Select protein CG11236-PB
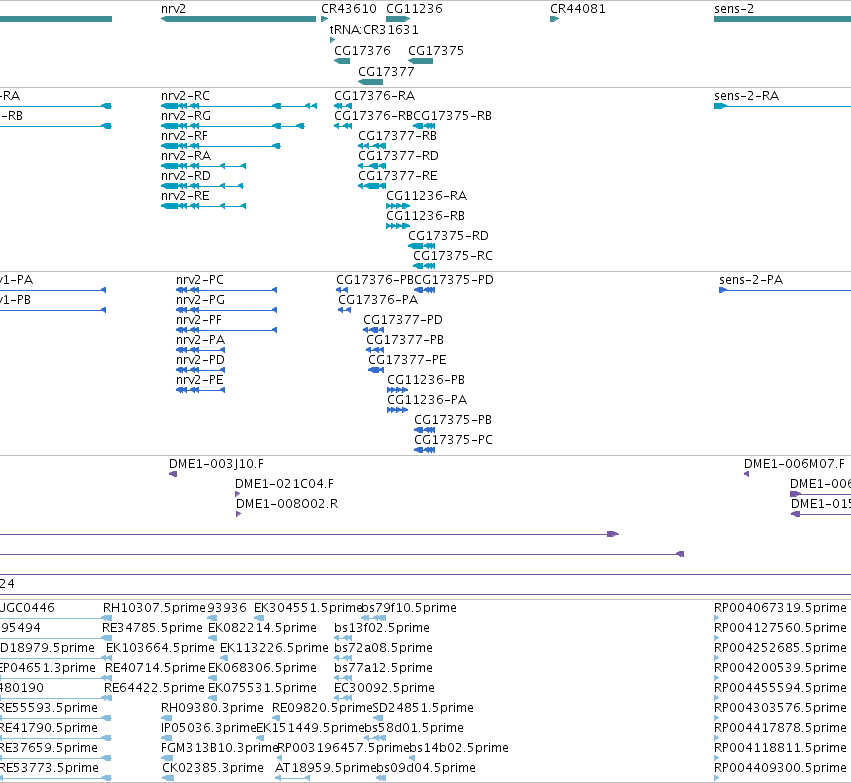Image resolution: width=851 pixels, height=783 pixels. pyautogui.click(x=426, y=381)
